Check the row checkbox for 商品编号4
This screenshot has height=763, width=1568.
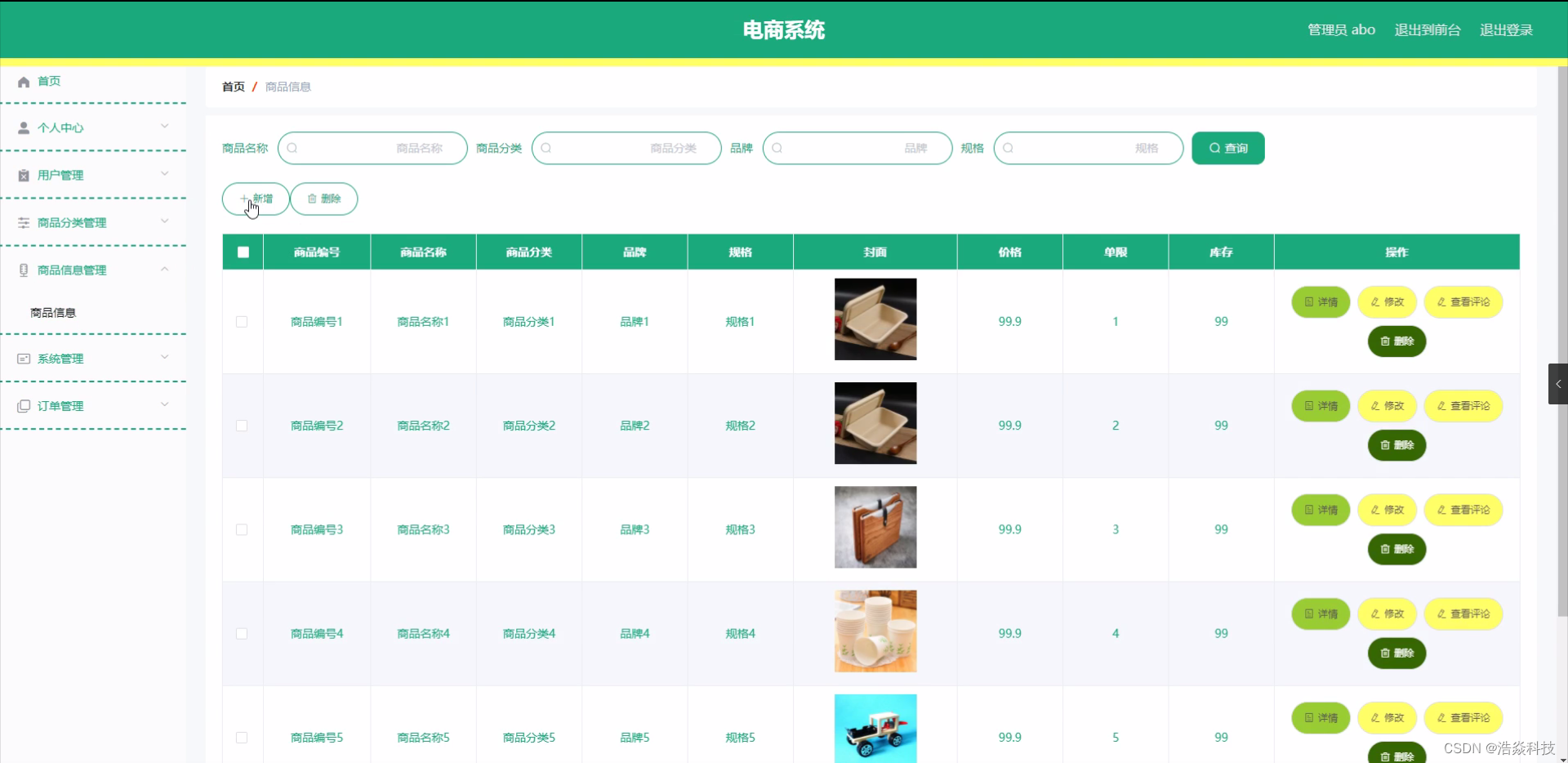coord(242,634)
